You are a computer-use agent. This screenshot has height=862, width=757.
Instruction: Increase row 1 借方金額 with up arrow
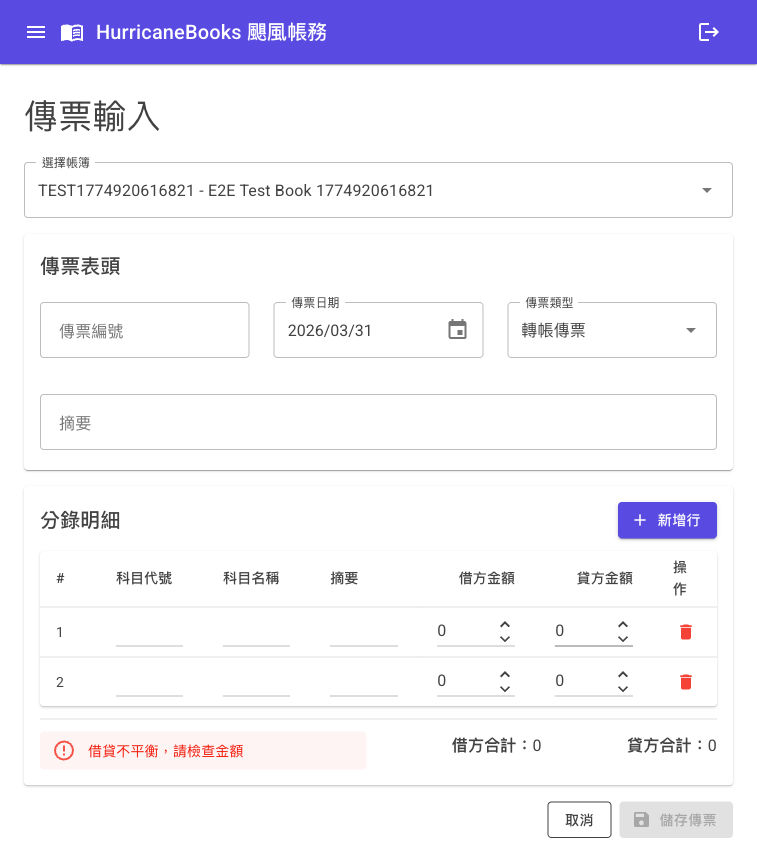[x=505, y=624]
